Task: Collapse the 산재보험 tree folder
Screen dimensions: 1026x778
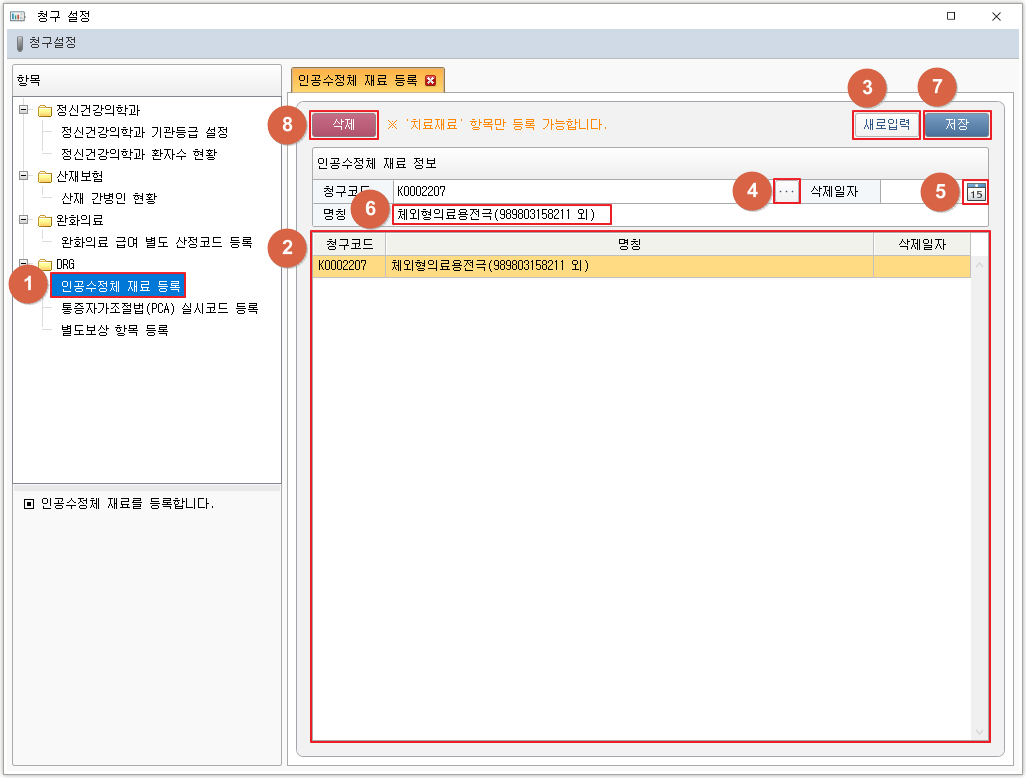Action: pyautogui.click(x=24, y=176)
